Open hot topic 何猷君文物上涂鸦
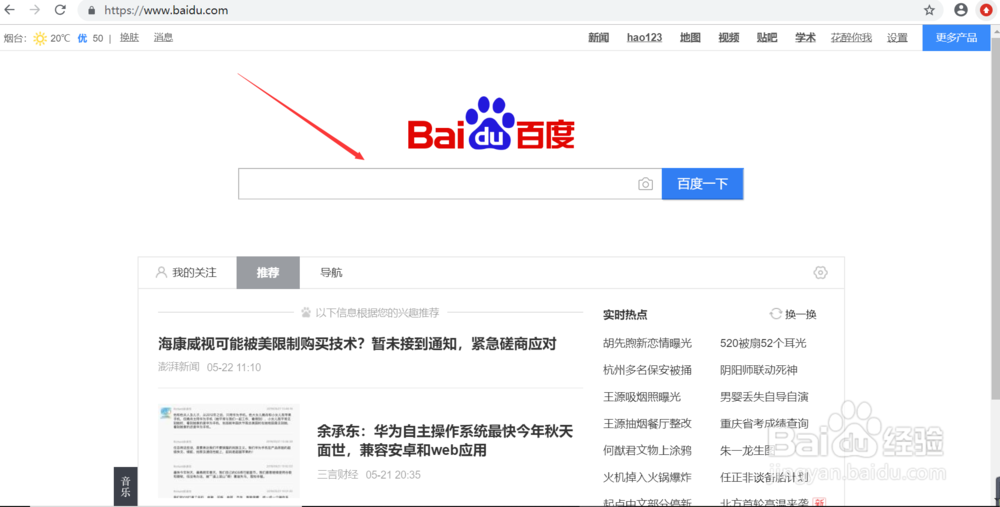 tap(647, 450)
